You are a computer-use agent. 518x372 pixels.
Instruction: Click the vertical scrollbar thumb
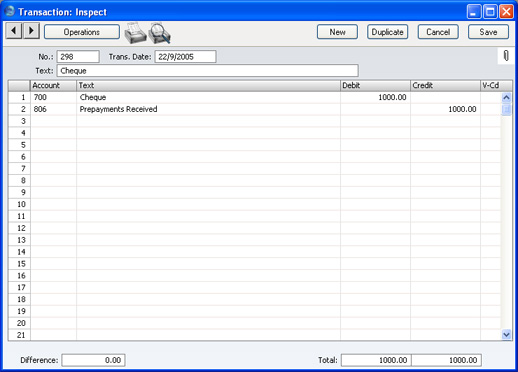tap(506, 109)
